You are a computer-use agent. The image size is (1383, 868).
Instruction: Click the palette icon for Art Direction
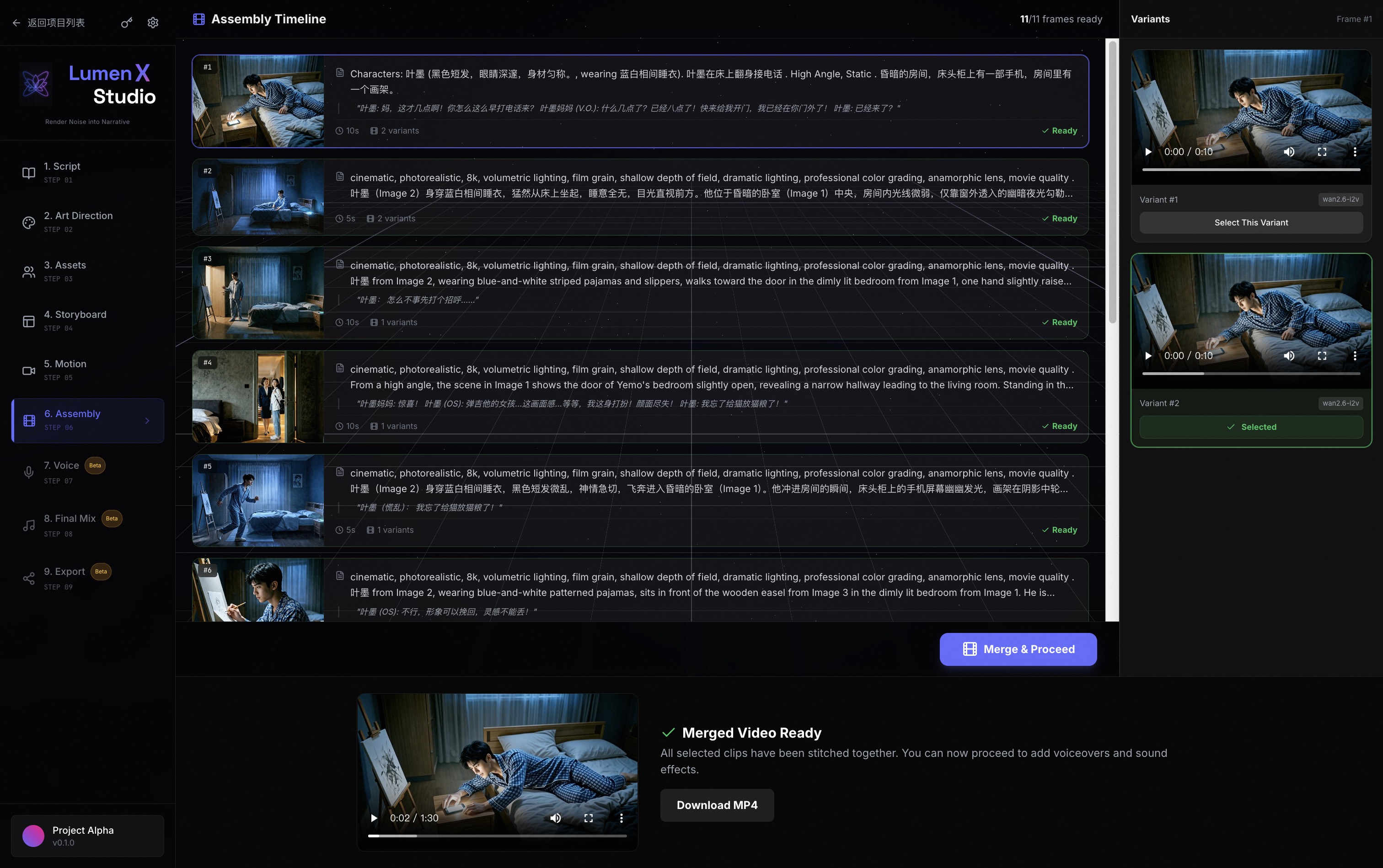[29, 222]
